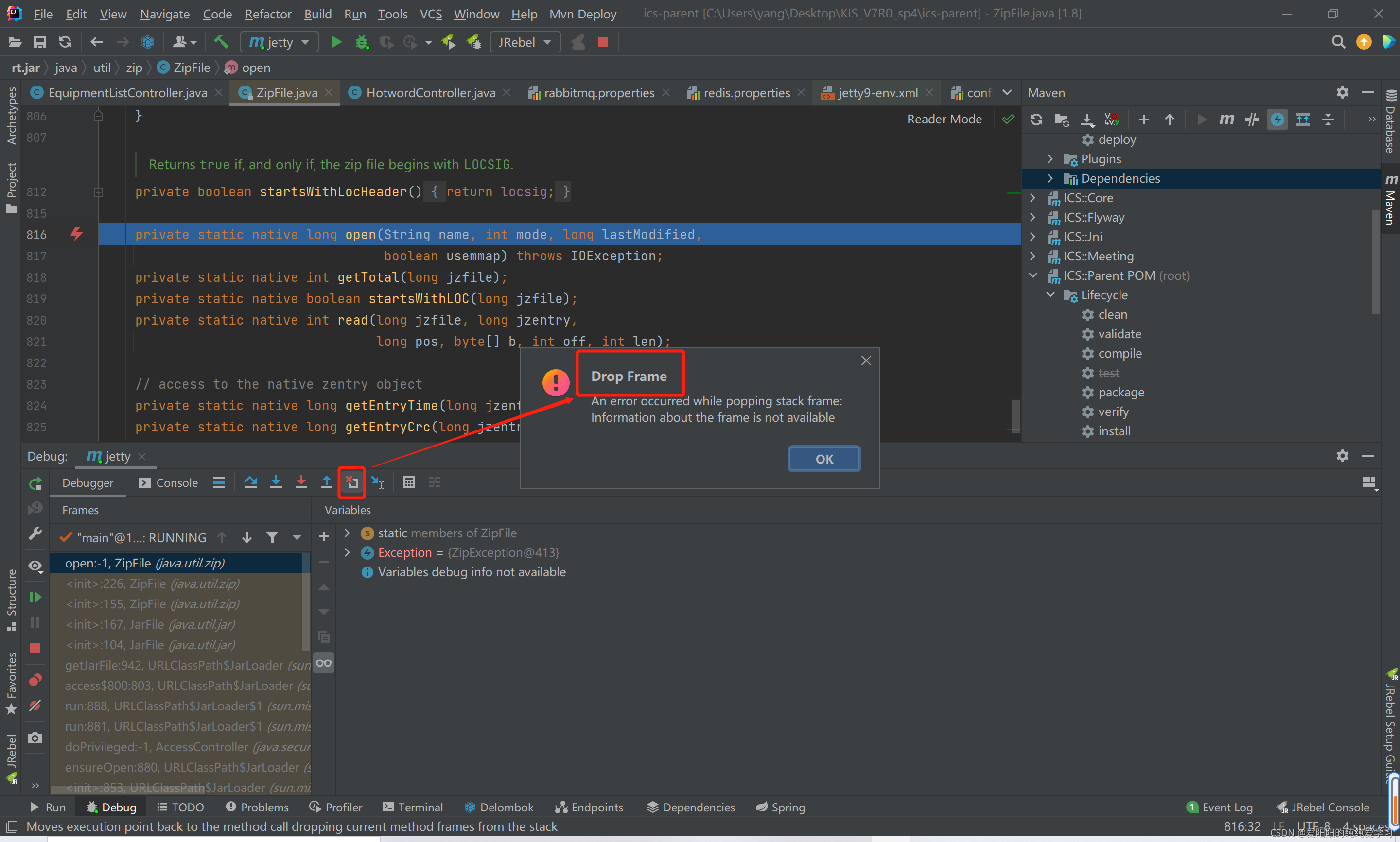Expand ICS::Core Maven module
Viewport: 1400px width, 842px height.
[1033, 198]
